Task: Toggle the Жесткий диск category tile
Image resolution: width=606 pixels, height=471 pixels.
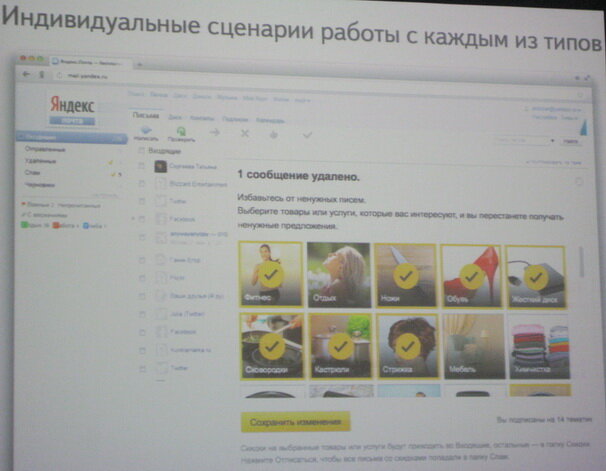Action: point(536,277)
